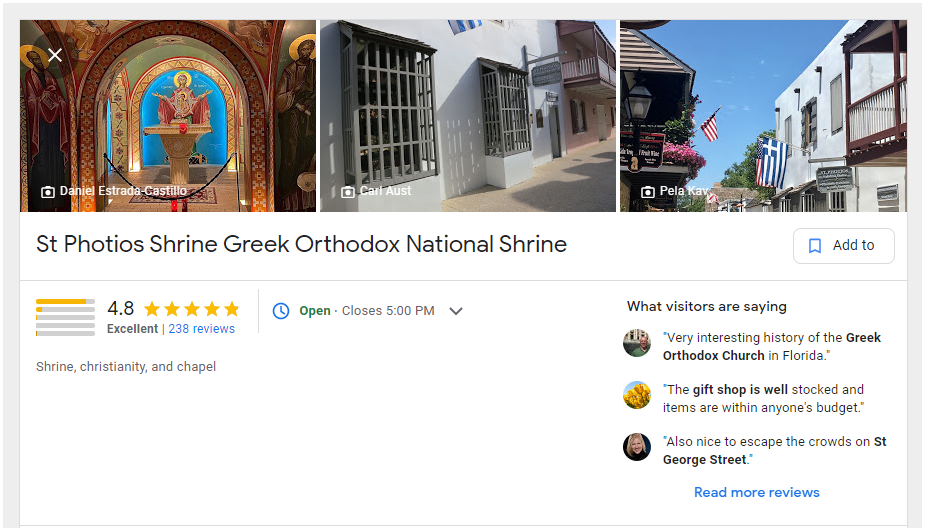Select the yellow flowers reviewer avatar
The height and width of the screenshot is (528, 927).
[x=637, y=395]
